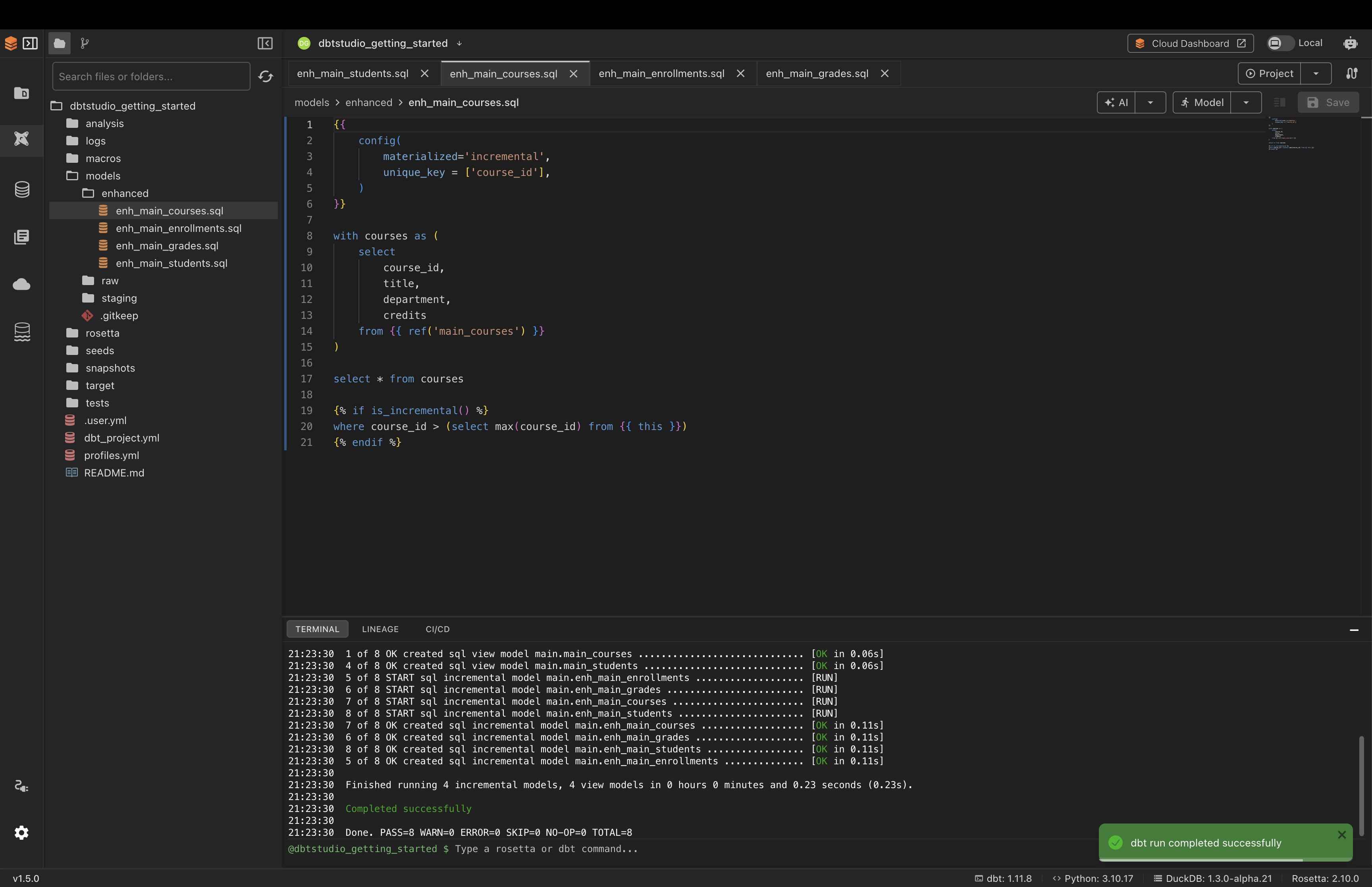This screenshot has width=1372, height=887.
Task: Open the git branch view icon
Action: pos(85,43)
